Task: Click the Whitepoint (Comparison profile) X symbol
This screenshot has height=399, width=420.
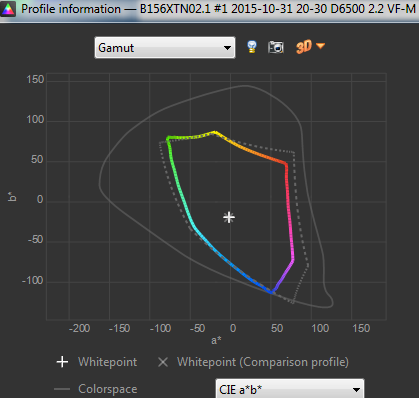Action: [x=163, y=362]
